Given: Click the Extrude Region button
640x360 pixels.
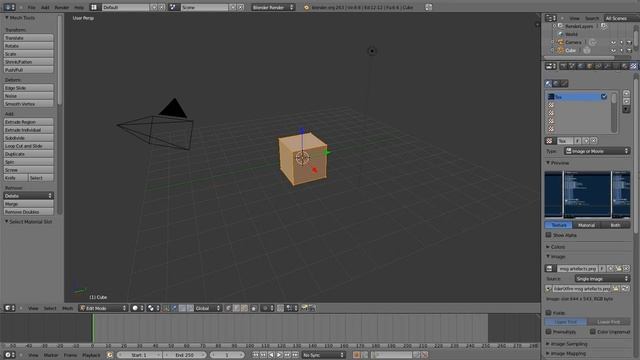Looking at the screenshot, I should pos(29,122).
